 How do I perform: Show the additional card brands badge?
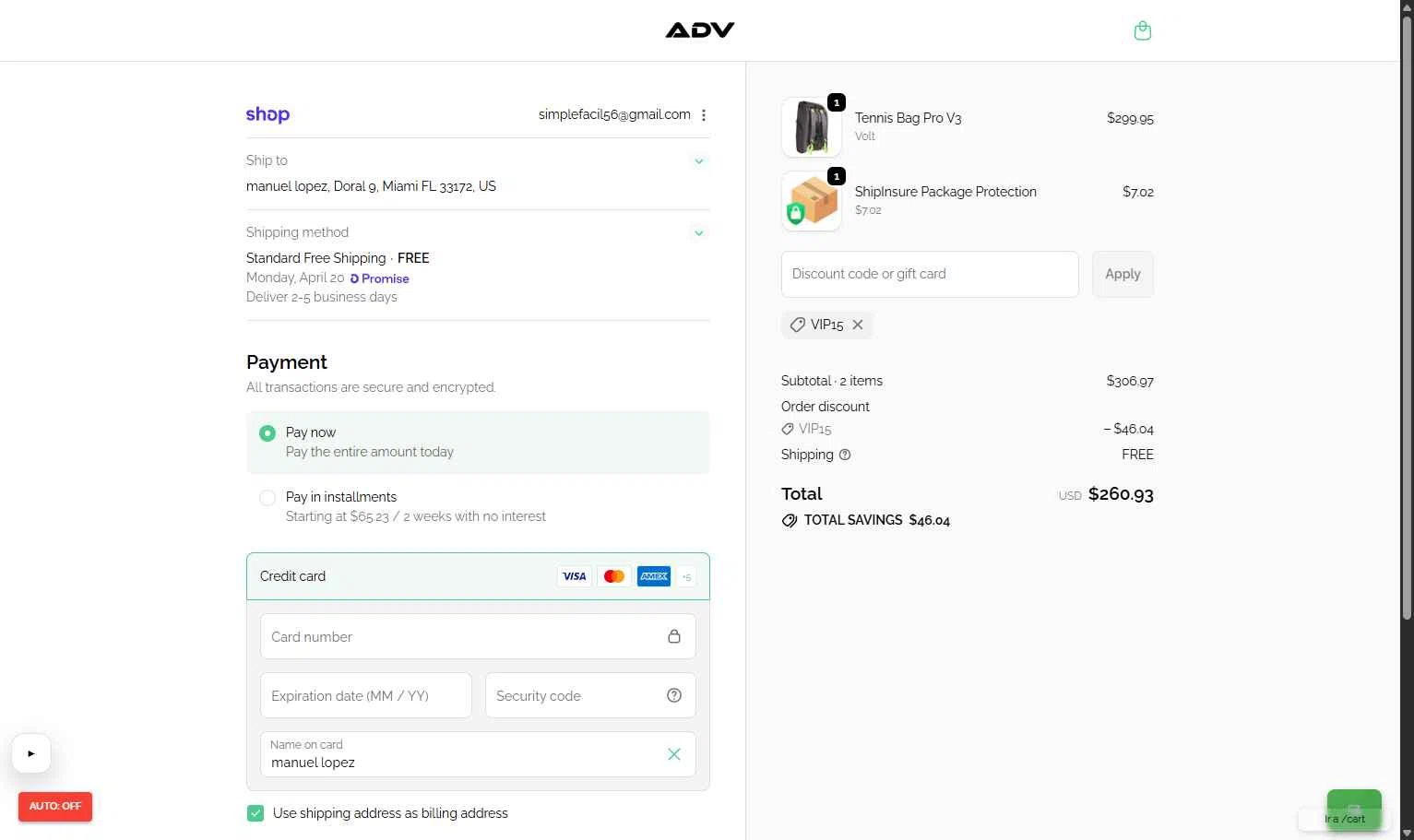click(x=686, y=577)
